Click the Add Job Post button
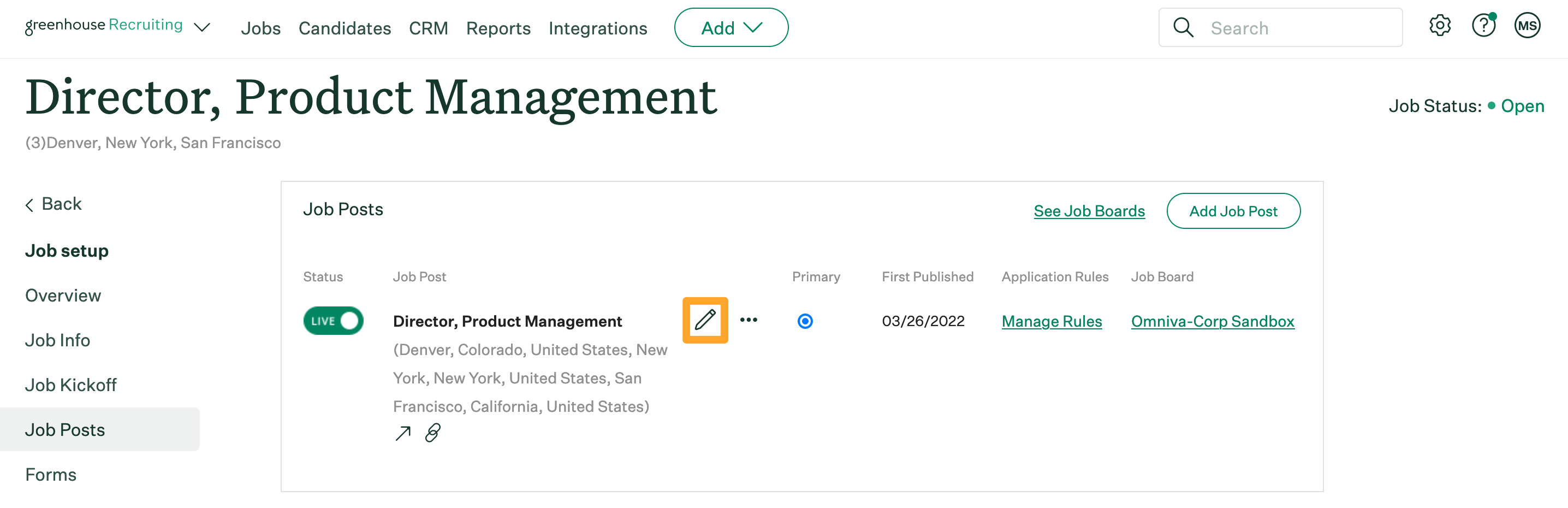The image size is (1568, 508). coord(1233,211)
